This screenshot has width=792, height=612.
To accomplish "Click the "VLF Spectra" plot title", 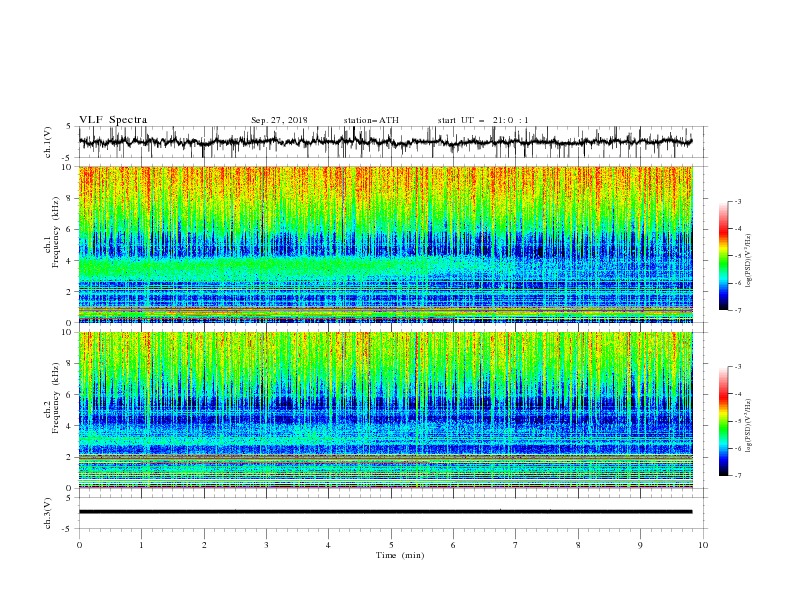I will coord(113,120).
